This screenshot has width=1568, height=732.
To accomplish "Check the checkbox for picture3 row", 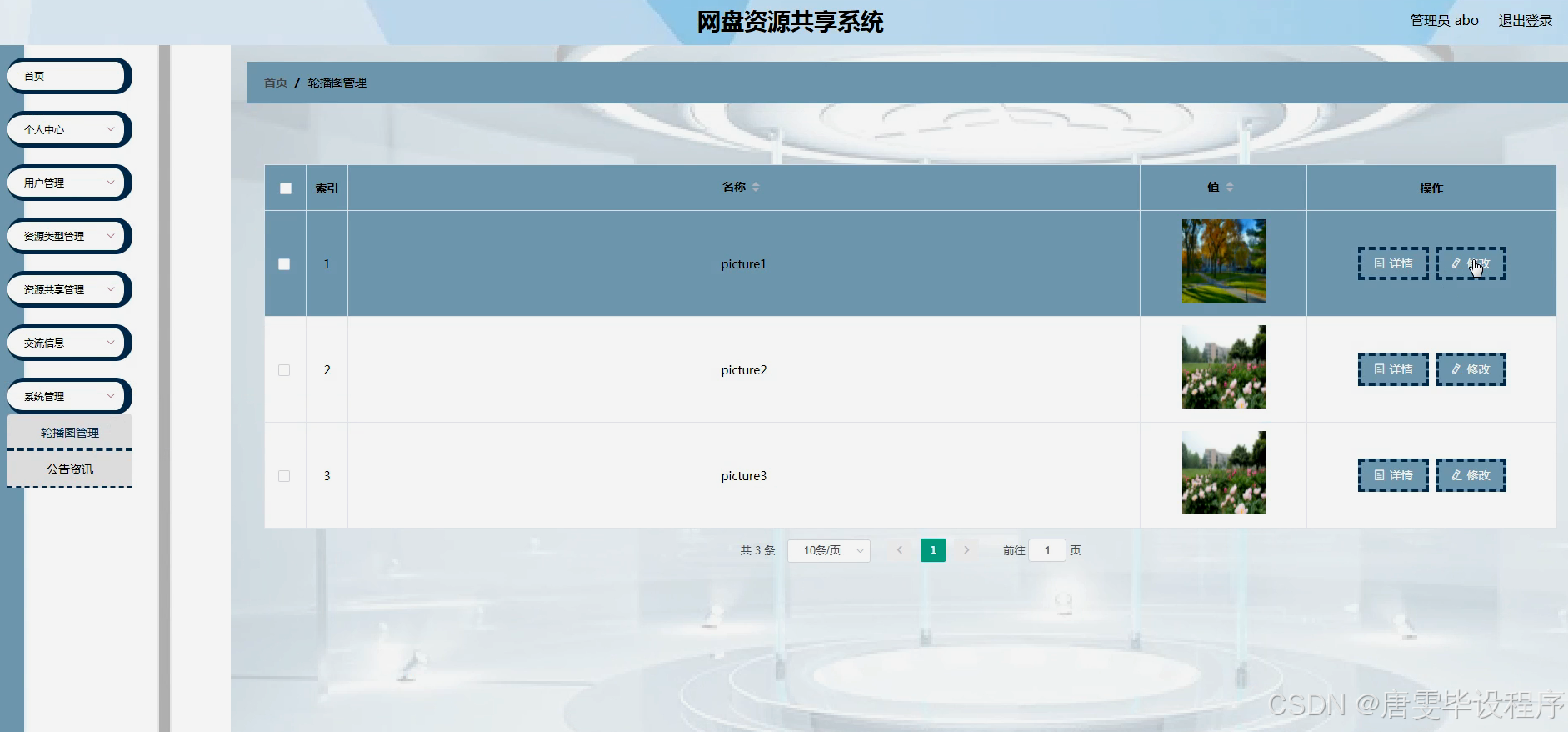I will (x=284, y=476).
